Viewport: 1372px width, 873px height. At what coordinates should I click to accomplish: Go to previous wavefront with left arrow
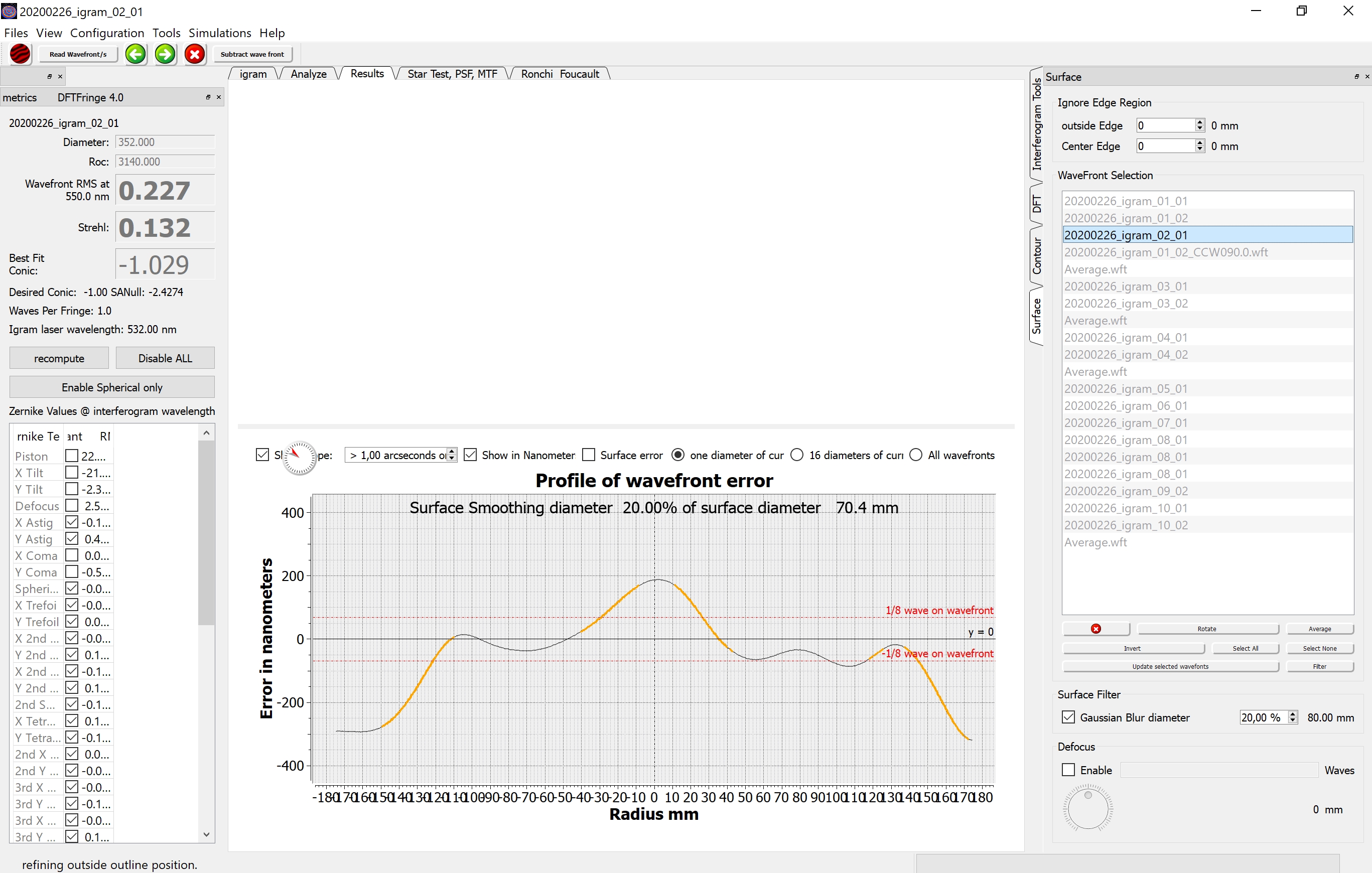(x=135, y=54)
